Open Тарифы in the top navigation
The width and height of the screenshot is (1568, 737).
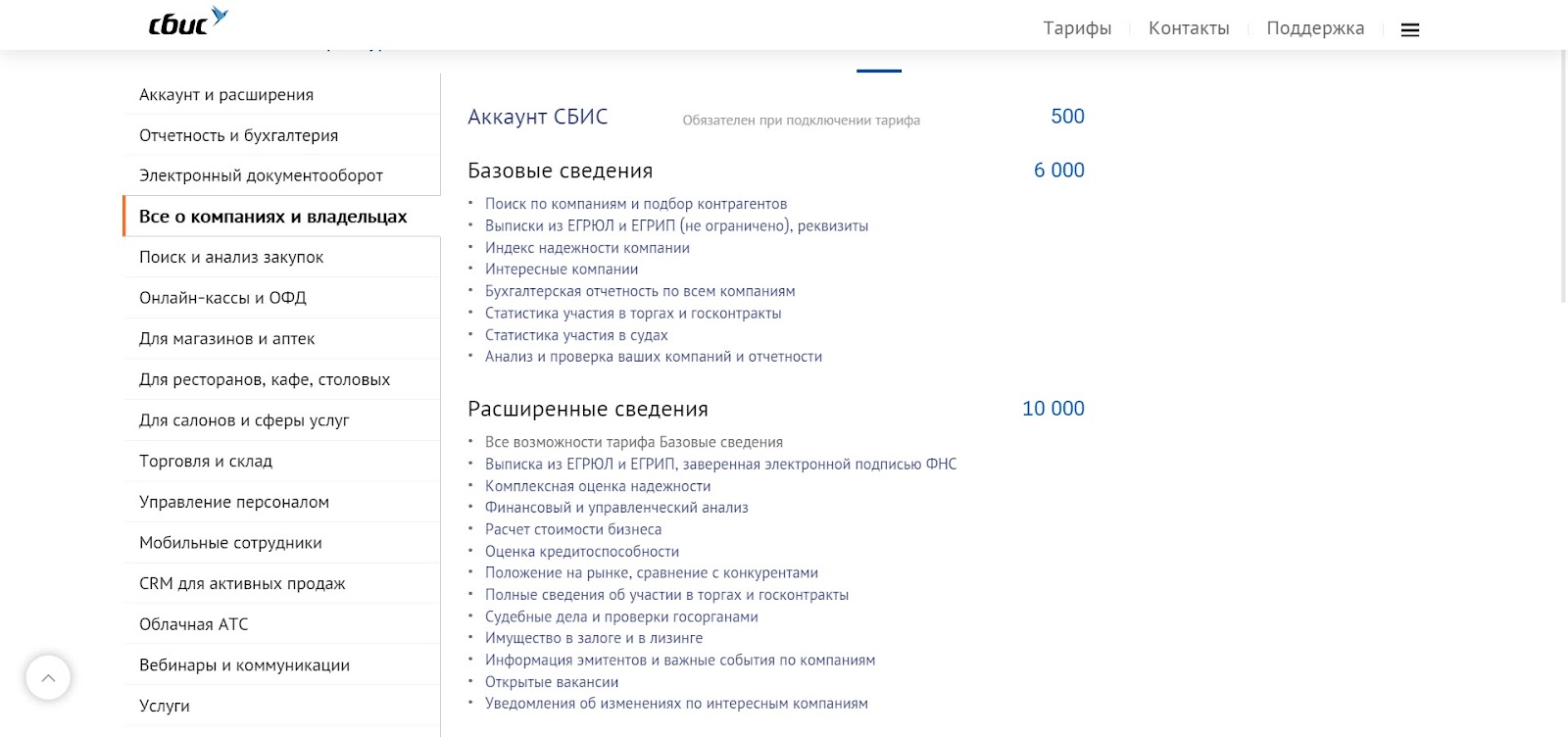1077,28
